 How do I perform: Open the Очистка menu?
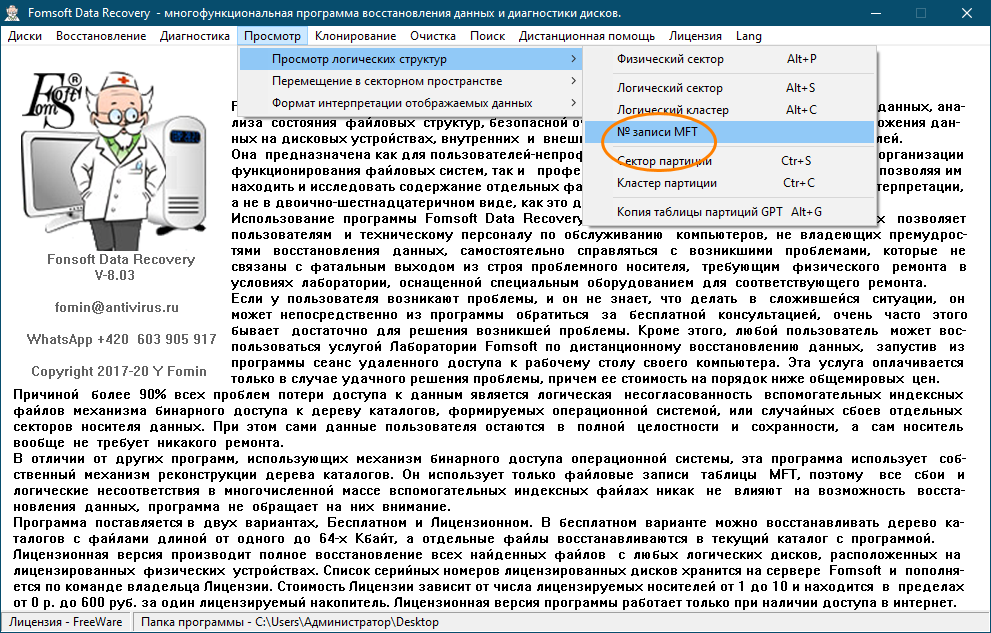coord(433,36)
